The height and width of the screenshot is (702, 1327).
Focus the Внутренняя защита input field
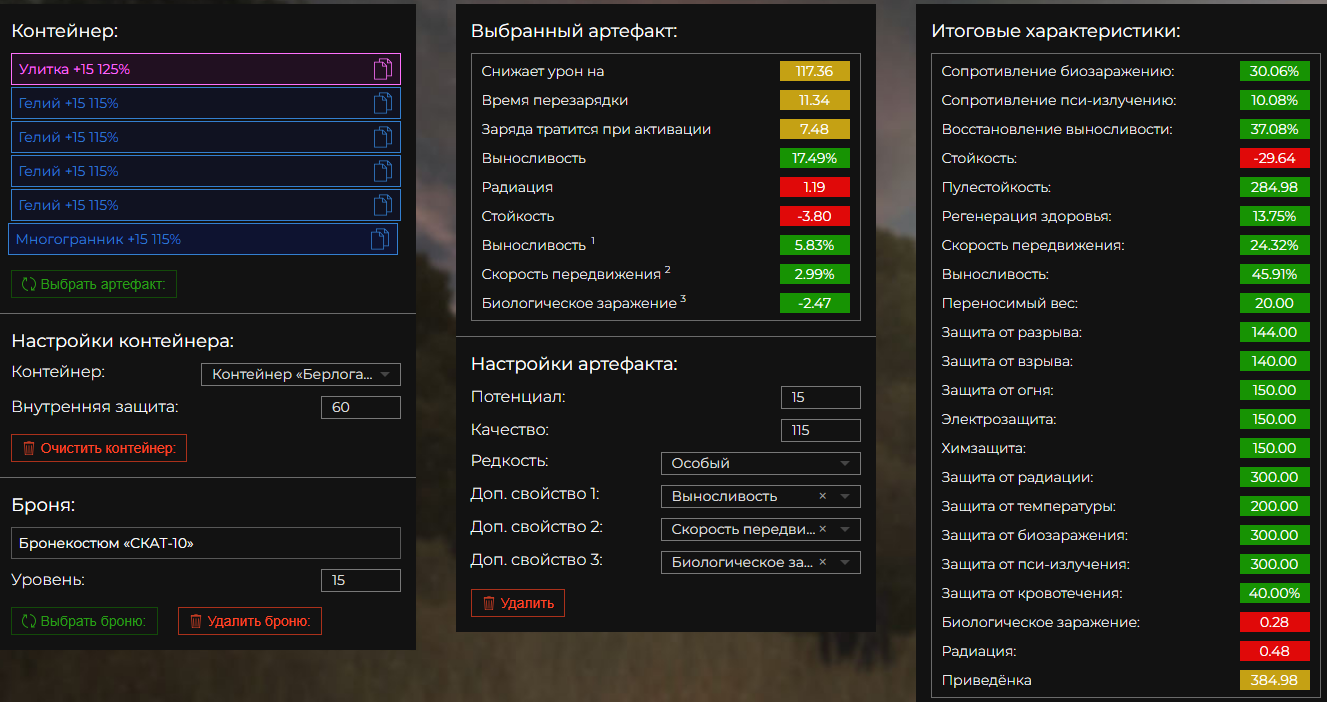360,407
